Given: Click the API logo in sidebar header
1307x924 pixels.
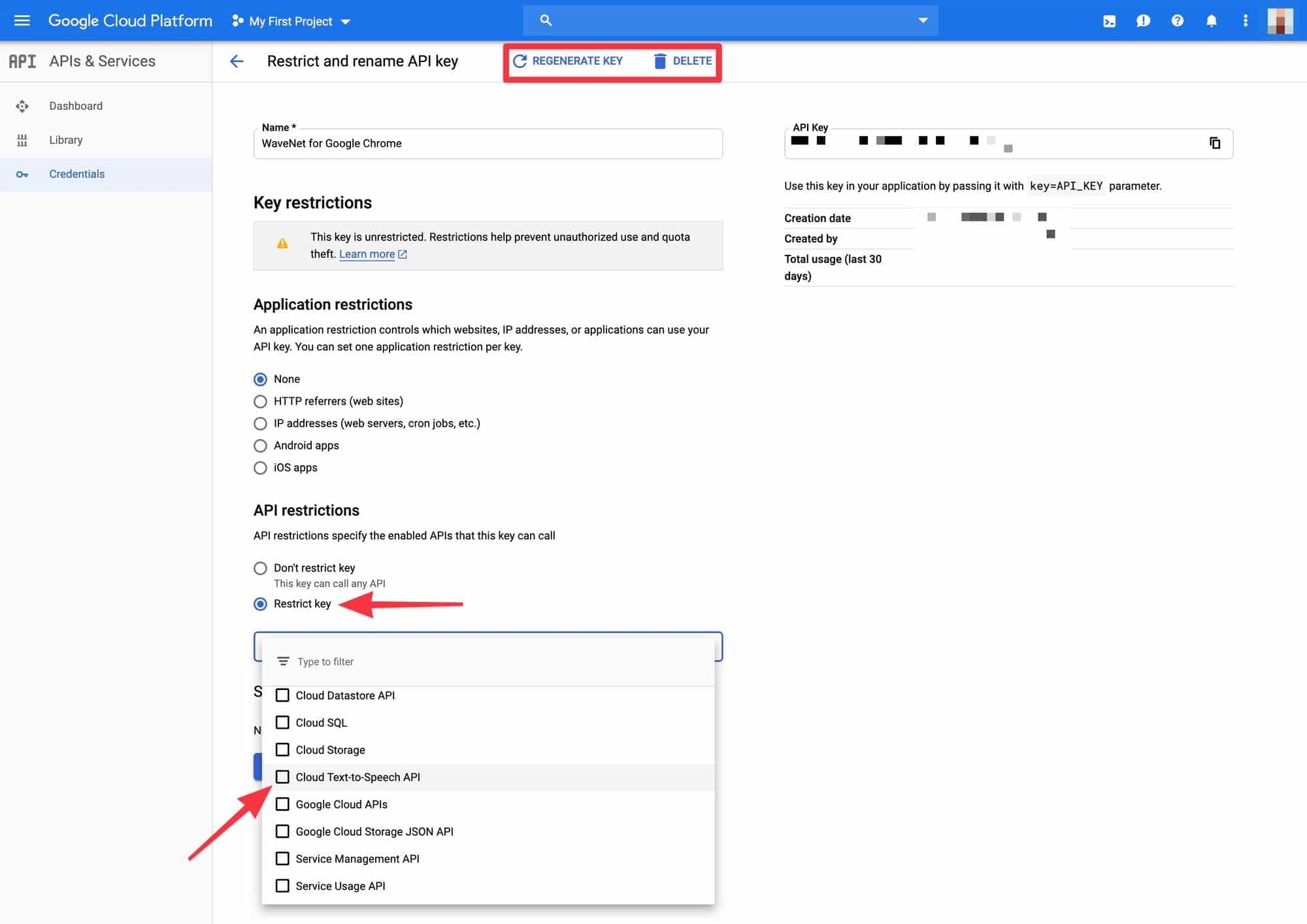Looking at the screenshot, I should click(22, 61).
